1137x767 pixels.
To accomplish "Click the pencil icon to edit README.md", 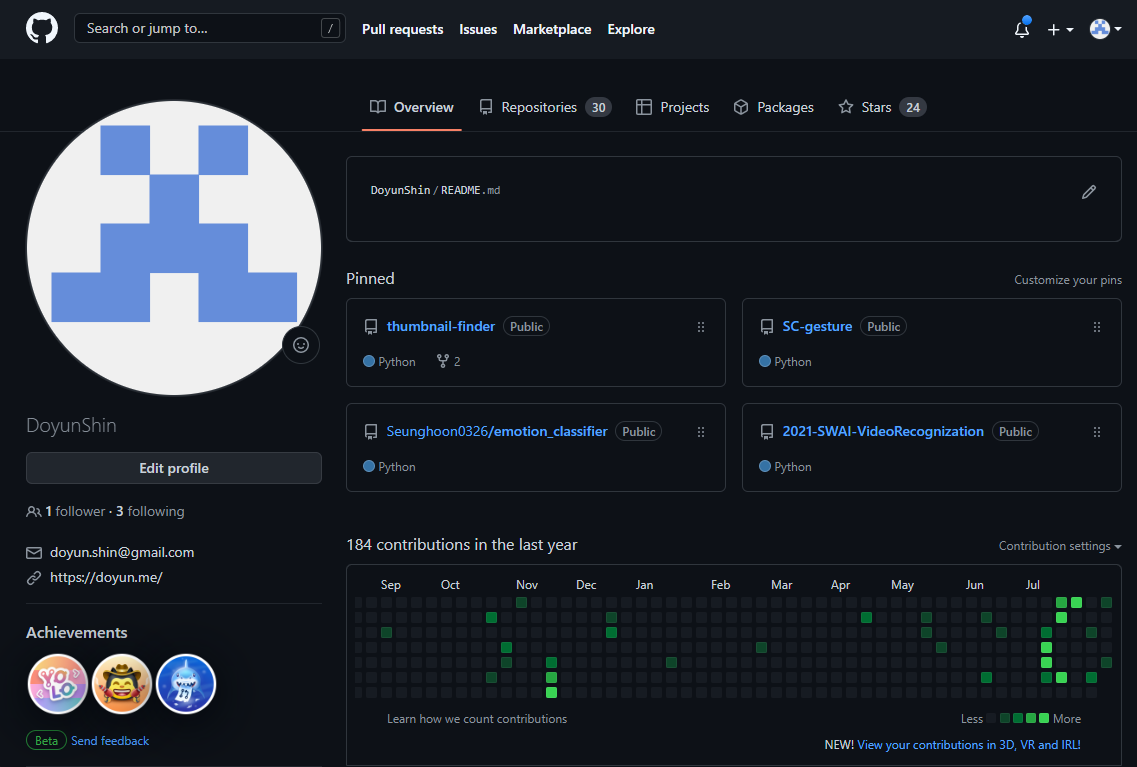I will pos(1089,191).
